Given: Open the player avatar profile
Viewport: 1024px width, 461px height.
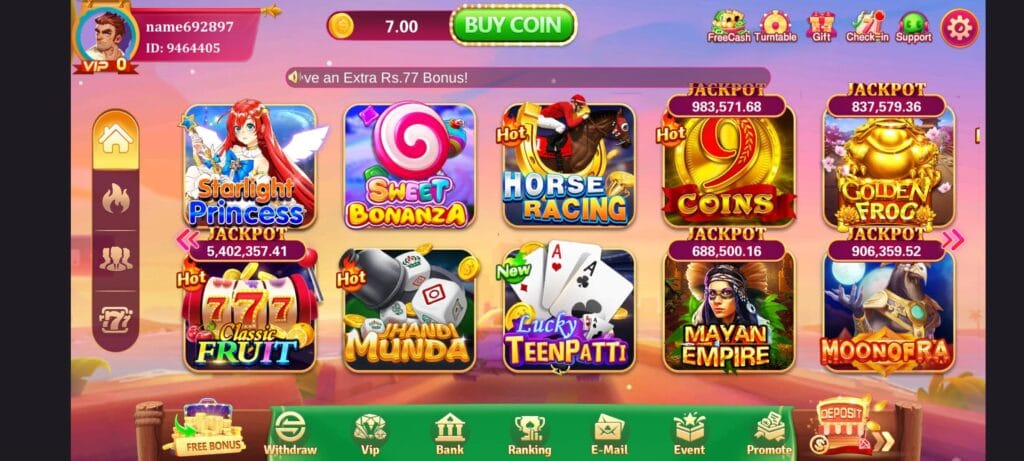Looking at the screenshot, I should tap(106, 35).
